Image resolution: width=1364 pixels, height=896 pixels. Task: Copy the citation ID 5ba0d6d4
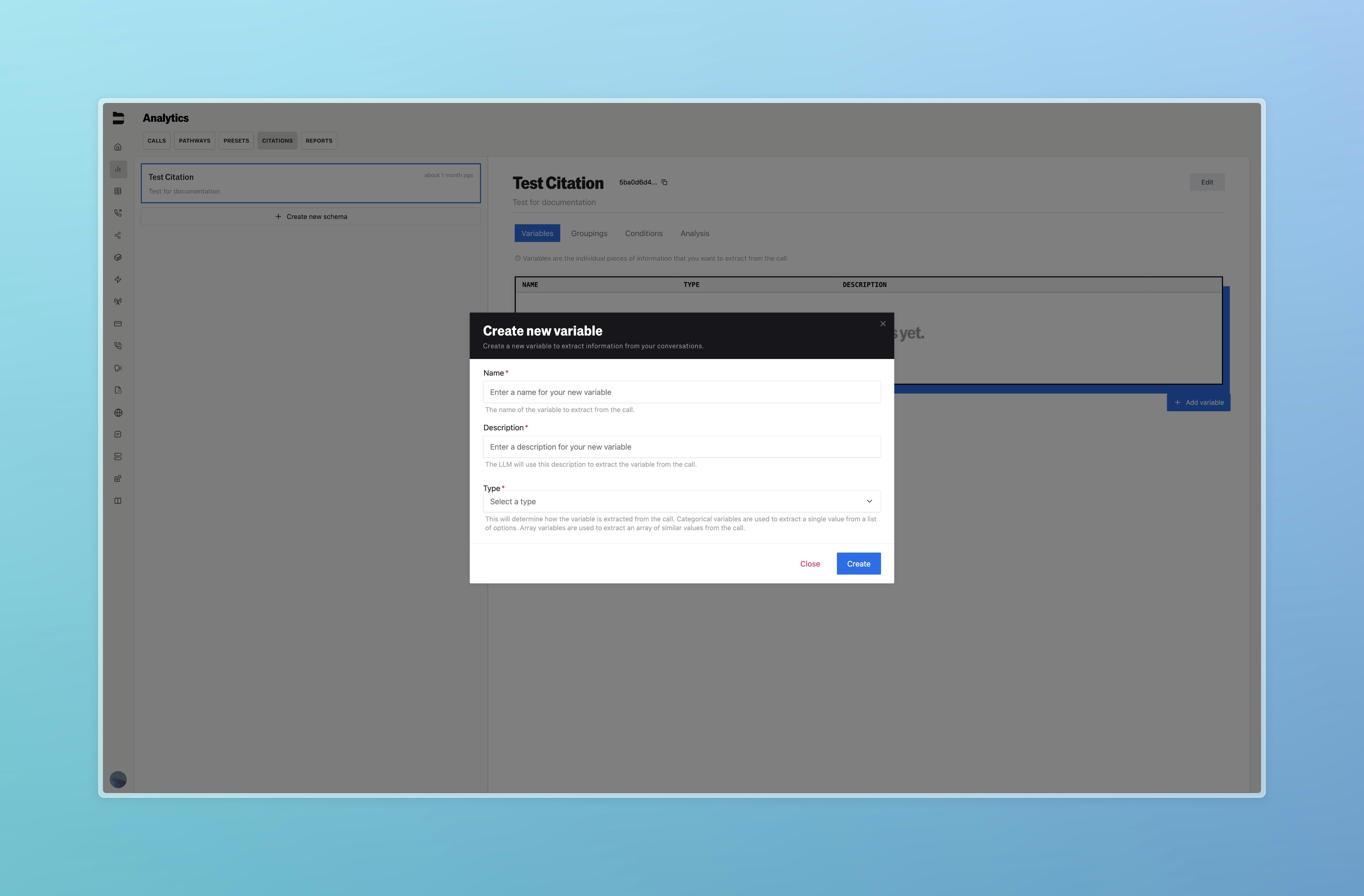coord(664,182)
